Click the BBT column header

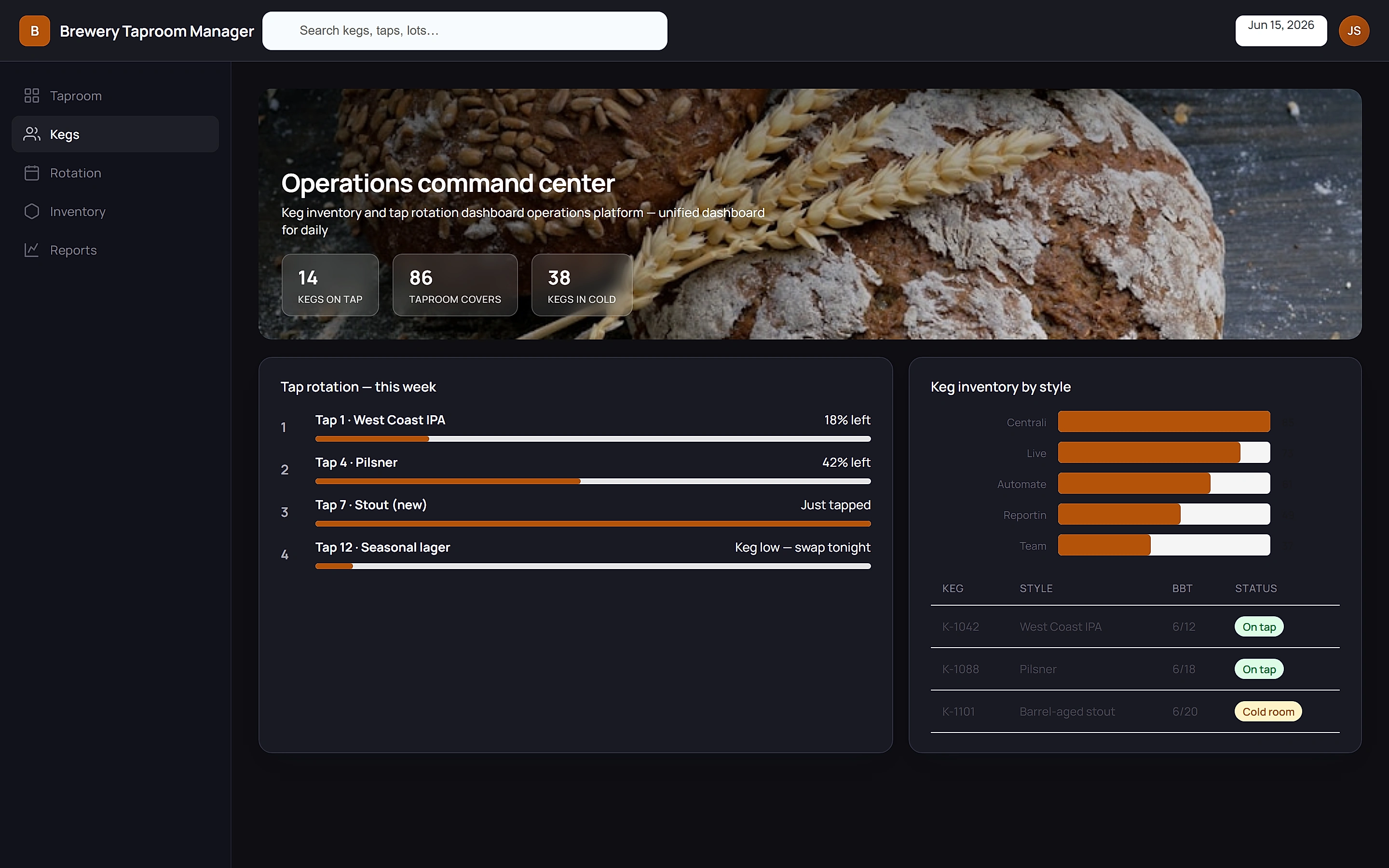[x=1182, y=588]
